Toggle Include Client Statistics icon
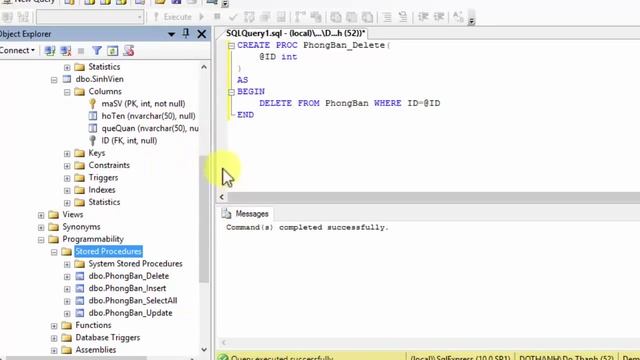Screen dimensions: 640x360 click(x=316, y=17)
